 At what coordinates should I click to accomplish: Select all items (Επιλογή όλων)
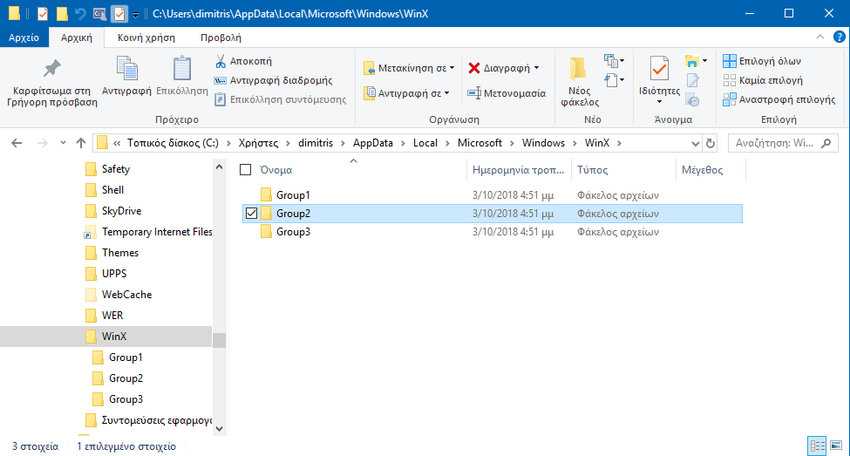tap(762, 61)
